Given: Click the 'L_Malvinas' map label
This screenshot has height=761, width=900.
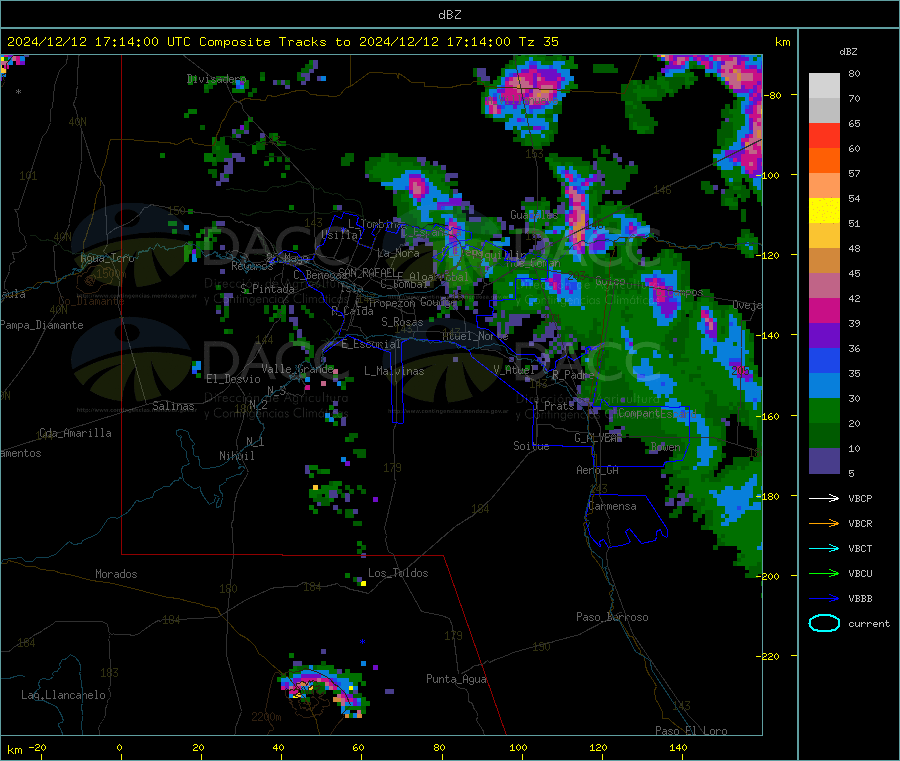Looking at the screenshot, I should pyautogui.click(x=394, y=371).
